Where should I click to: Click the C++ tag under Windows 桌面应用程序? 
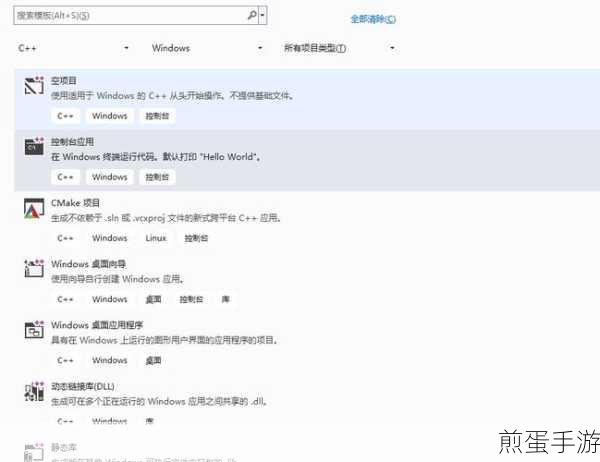[x=65, y=360]
